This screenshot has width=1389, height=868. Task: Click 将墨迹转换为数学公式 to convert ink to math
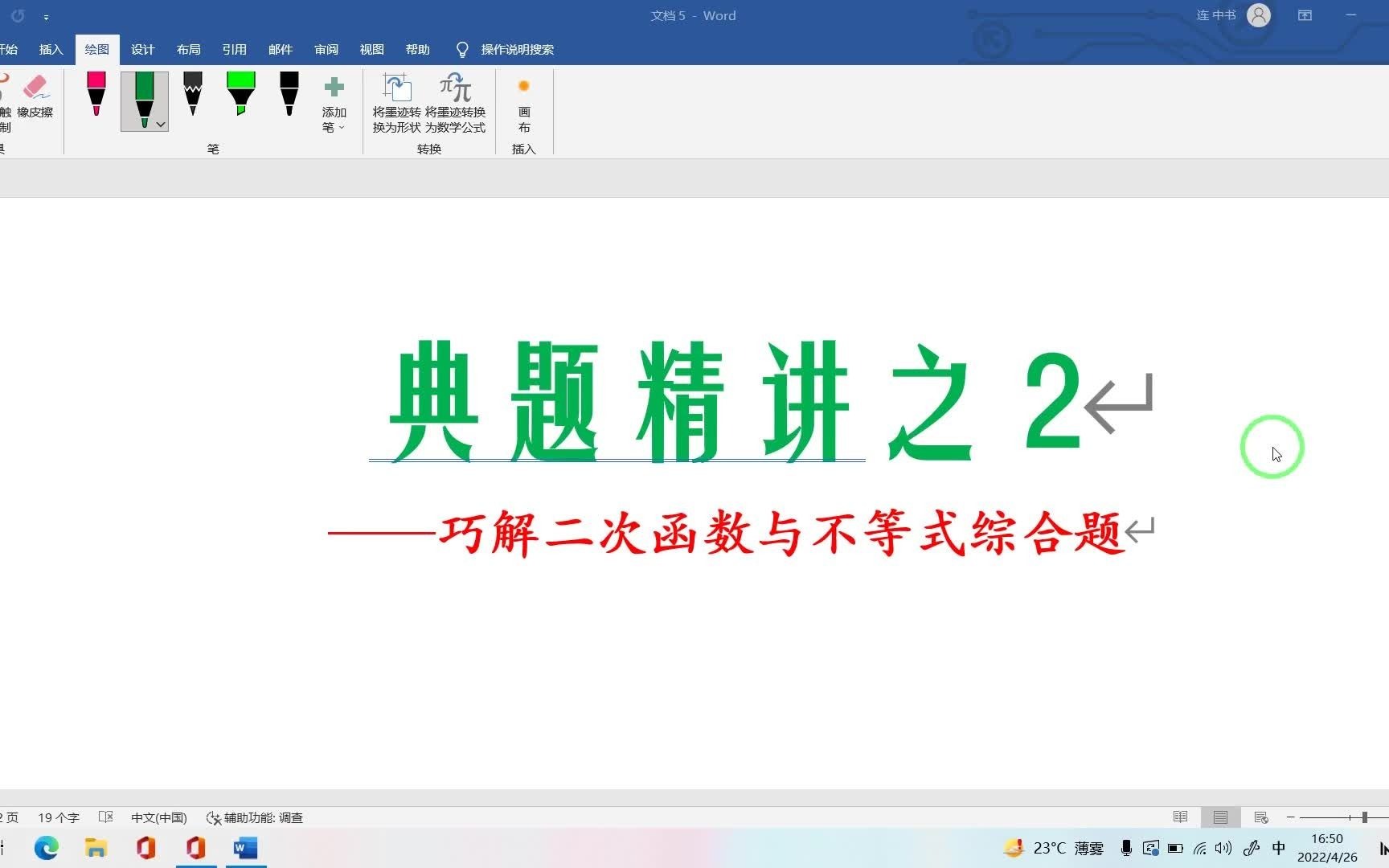(454, 103)
